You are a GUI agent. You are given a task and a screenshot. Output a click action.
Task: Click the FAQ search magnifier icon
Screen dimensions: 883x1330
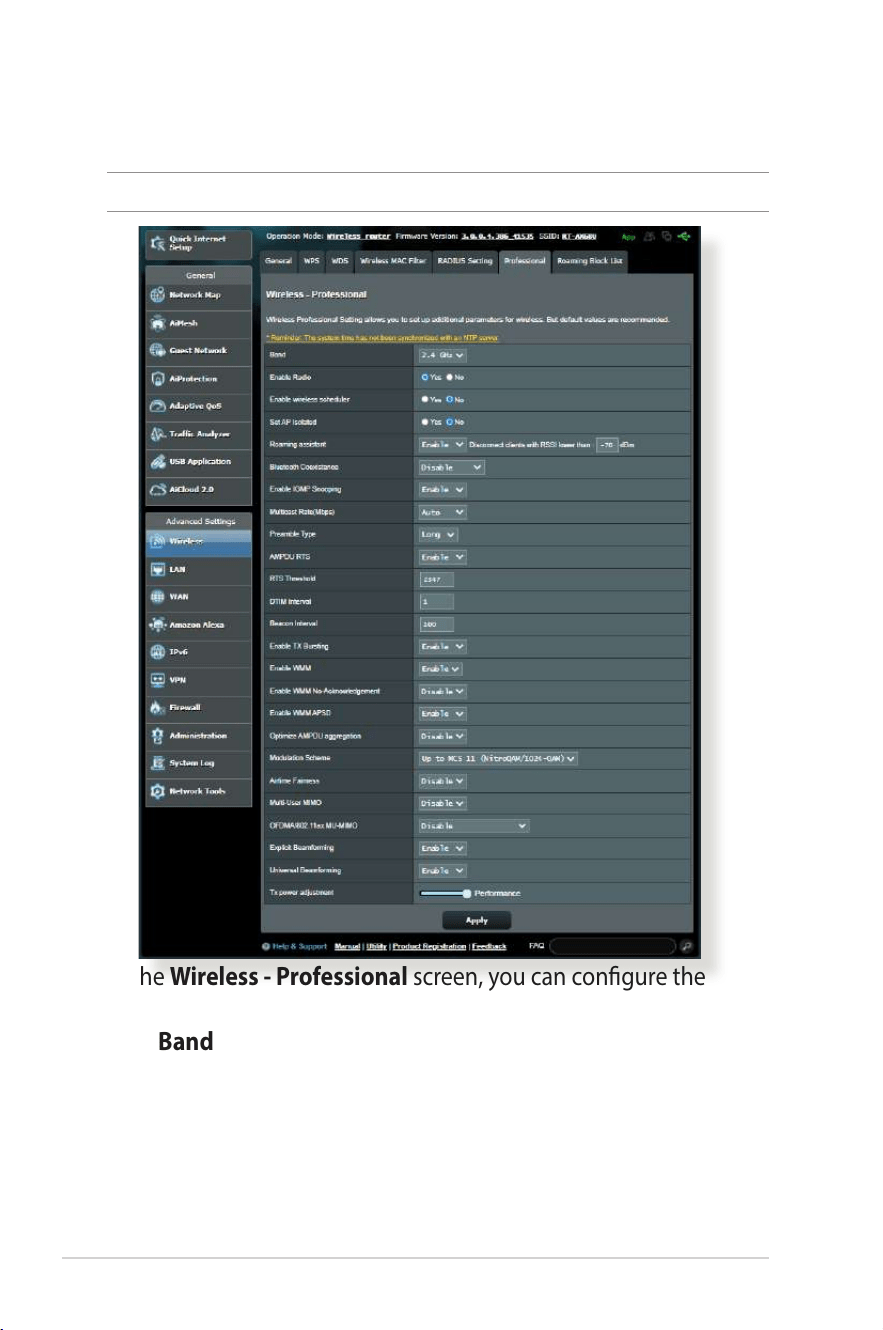(x=686, y=946)
